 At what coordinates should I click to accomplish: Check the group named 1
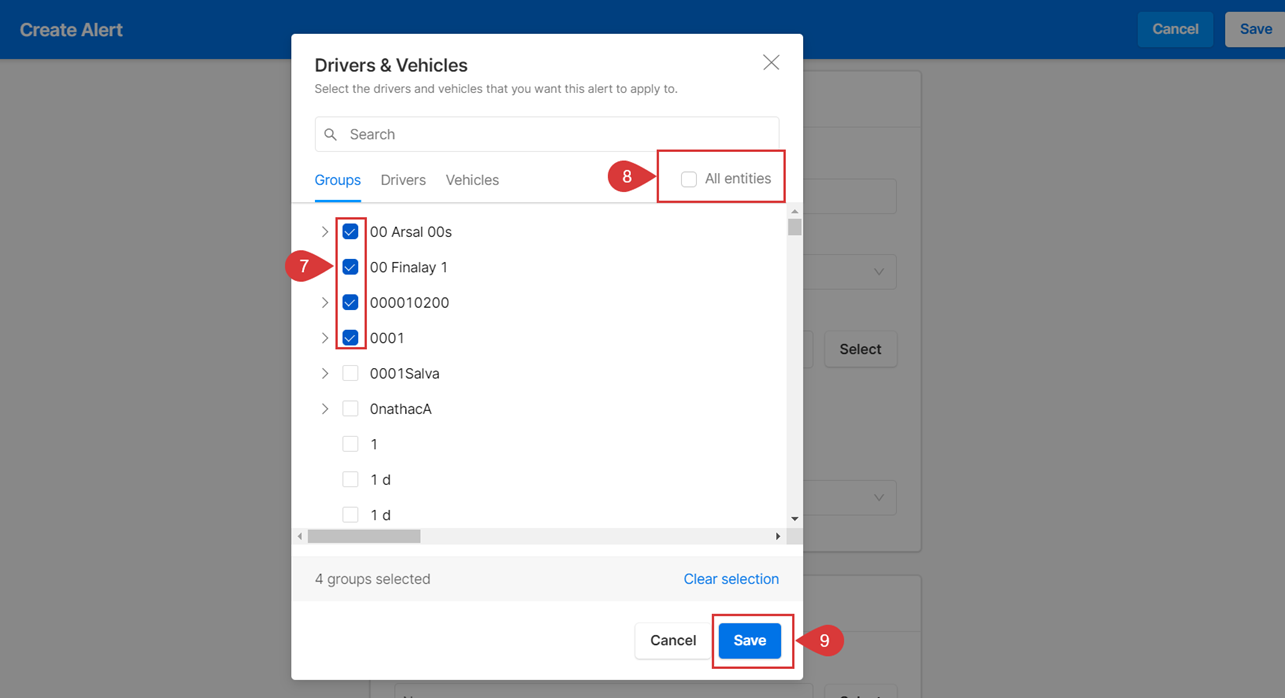click(350, 444)
